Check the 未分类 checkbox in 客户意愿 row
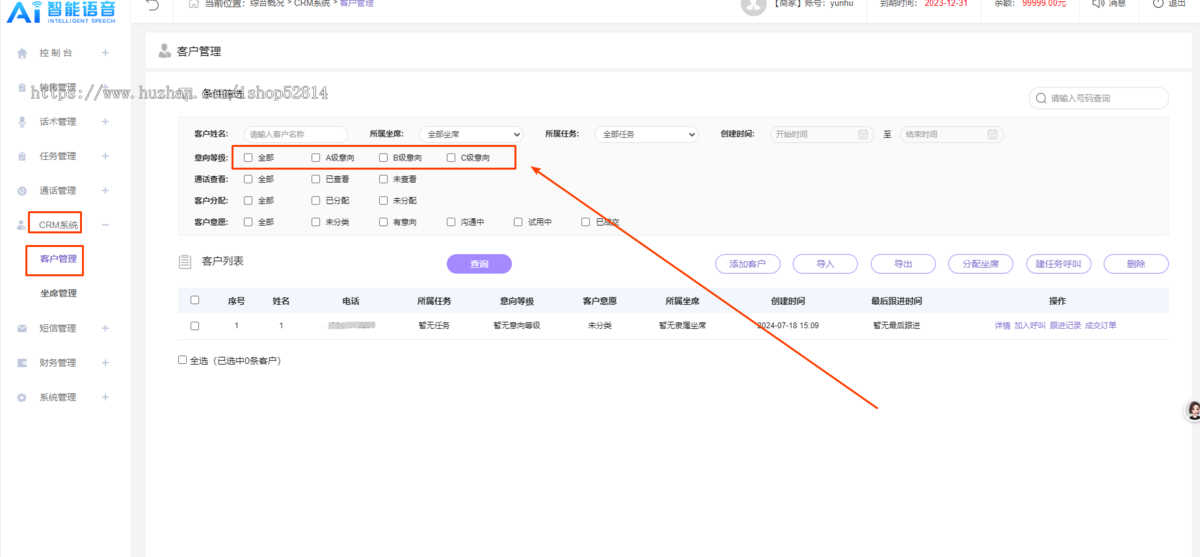1200x557 pixels. [x=316, y=222]
